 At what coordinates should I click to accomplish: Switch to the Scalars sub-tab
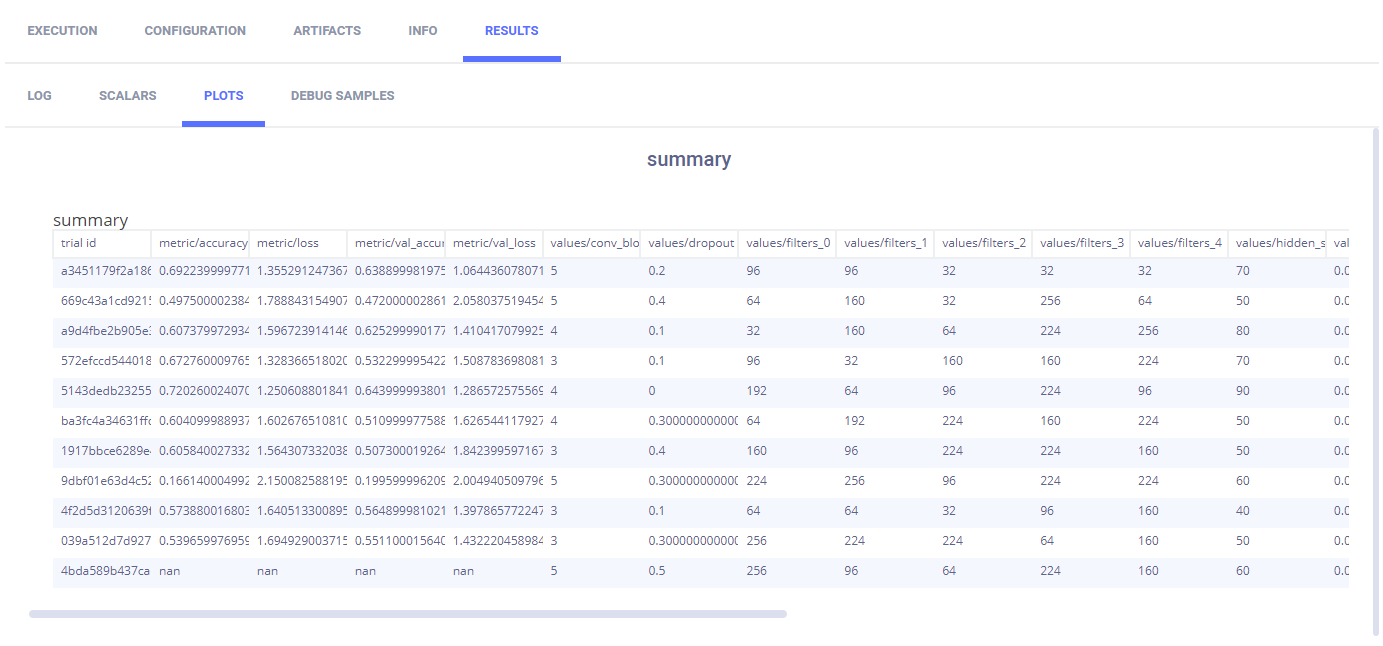point(127,96)
